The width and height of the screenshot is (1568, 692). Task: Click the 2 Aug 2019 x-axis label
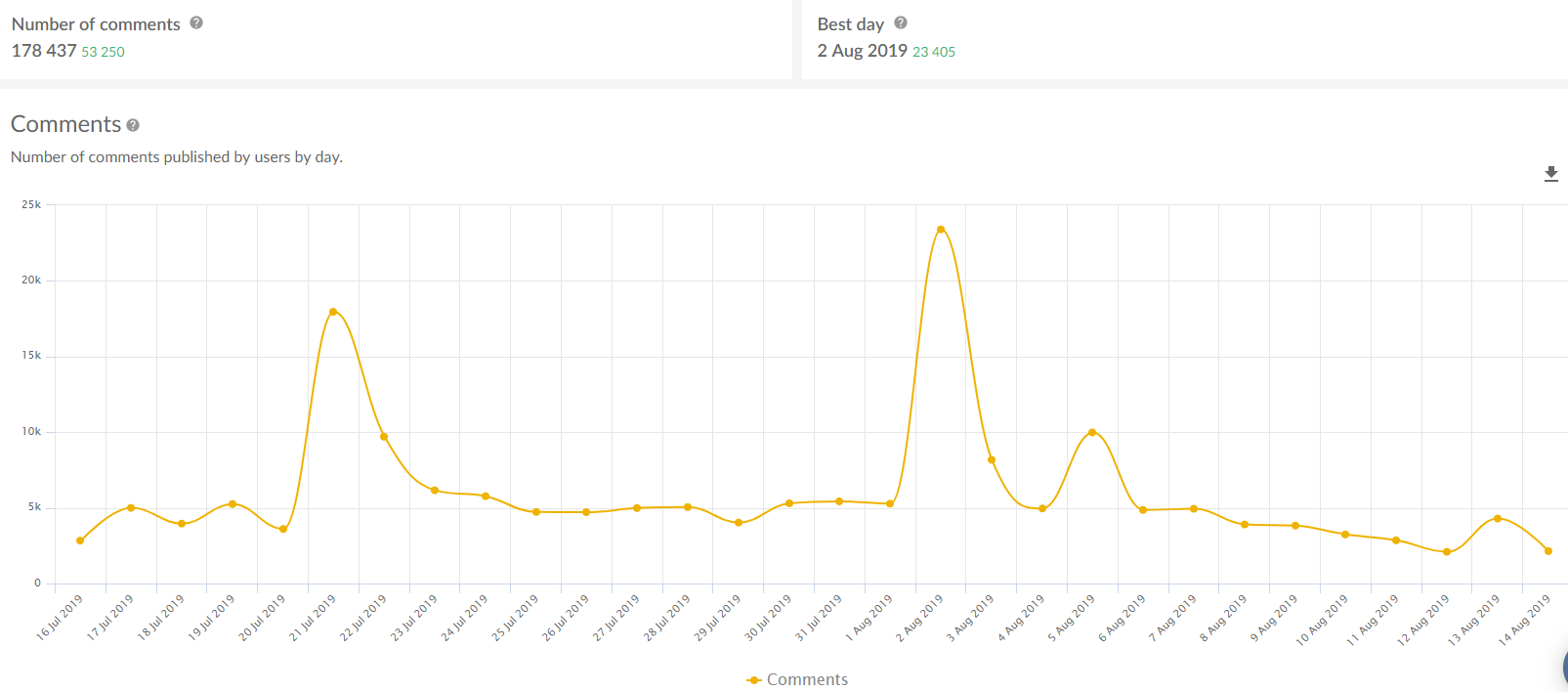point(920,619)
